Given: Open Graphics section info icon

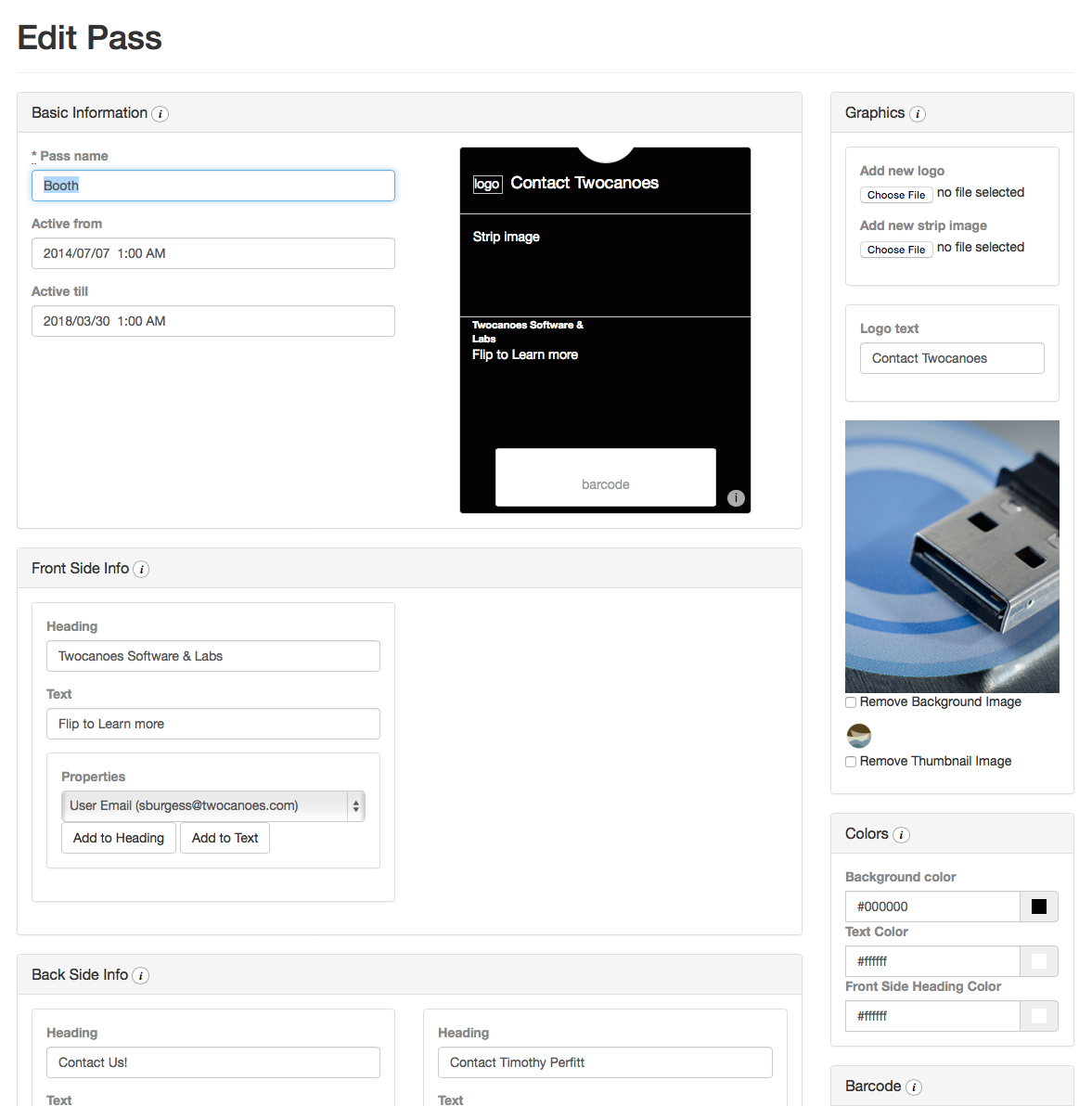Looking at the screenshot, I should coord(917,113).
